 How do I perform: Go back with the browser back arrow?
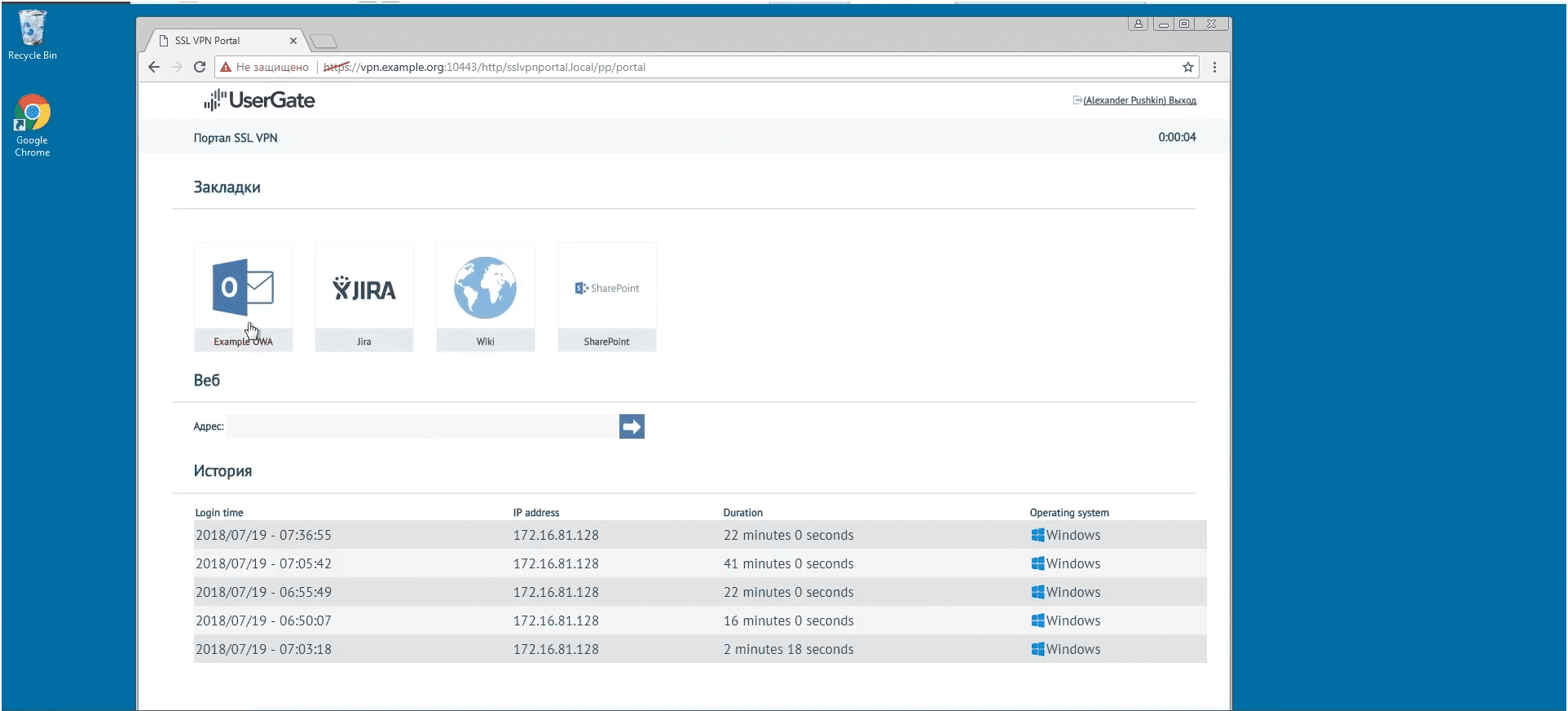(x=154, y=67)
